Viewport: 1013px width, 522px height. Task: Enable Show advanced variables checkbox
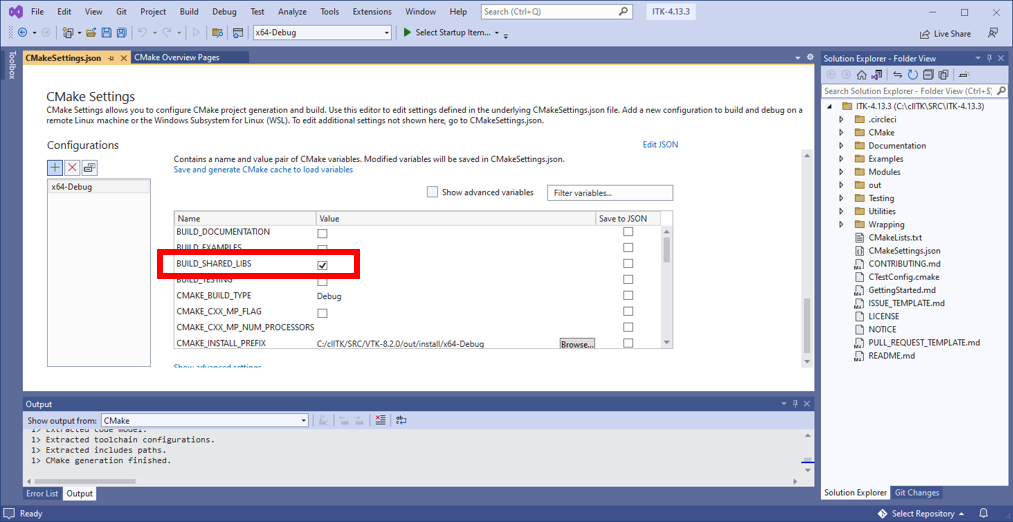pos(432,192)
